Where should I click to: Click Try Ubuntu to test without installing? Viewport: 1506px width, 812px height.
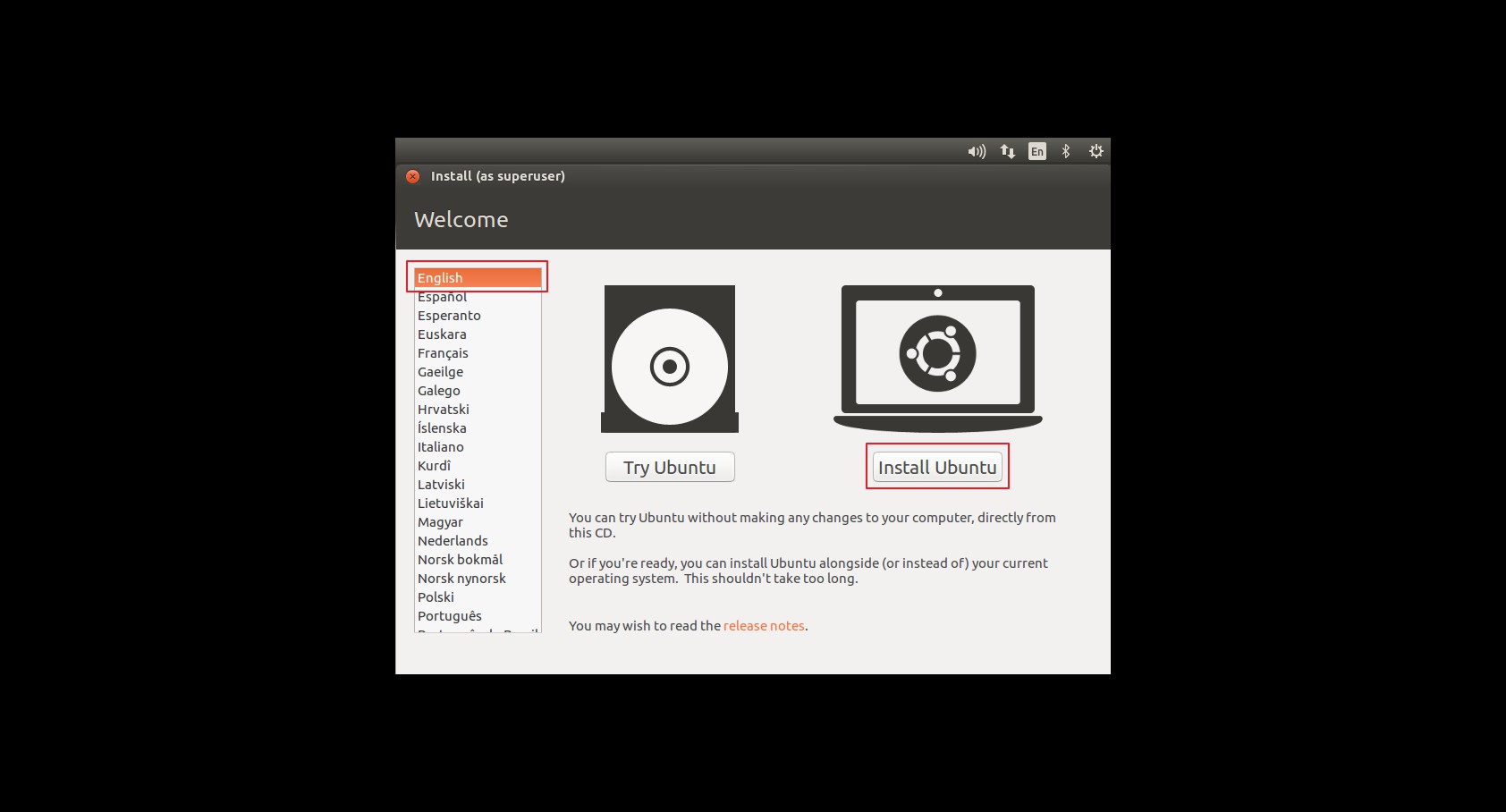coord(669,466)
